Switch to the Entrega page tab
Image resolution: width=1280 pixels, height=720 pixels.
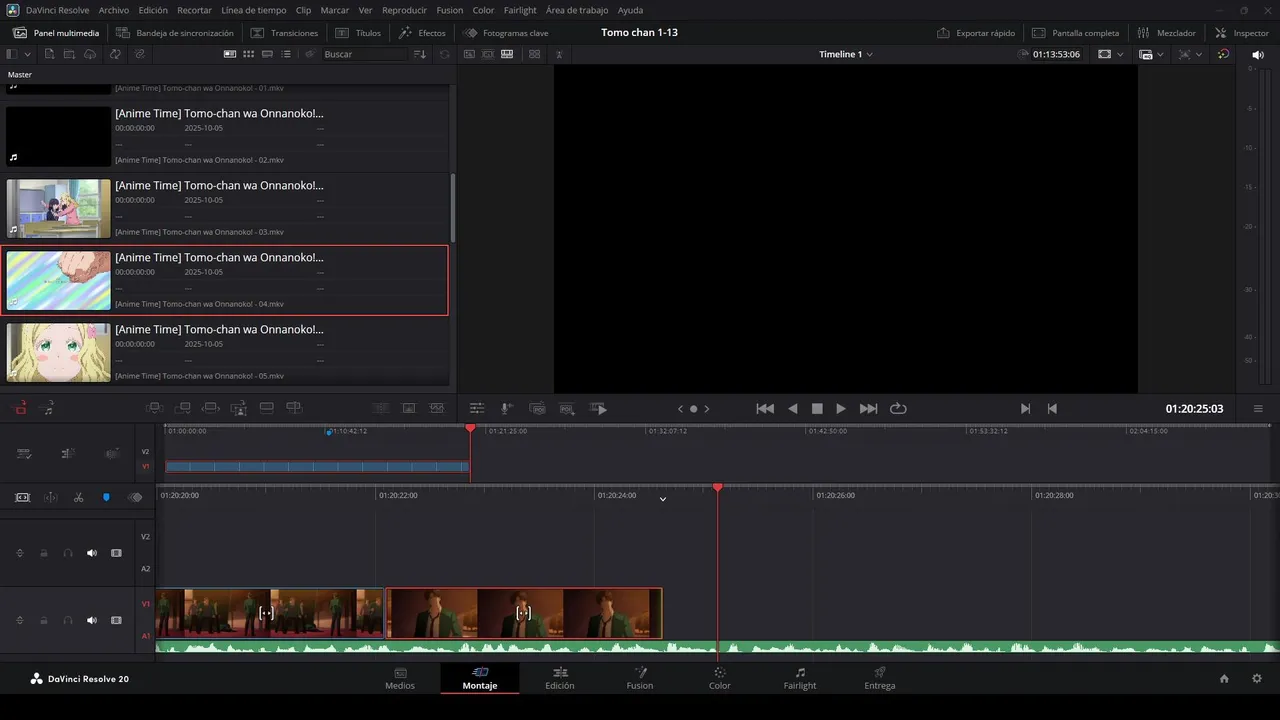tap(880, 678)
